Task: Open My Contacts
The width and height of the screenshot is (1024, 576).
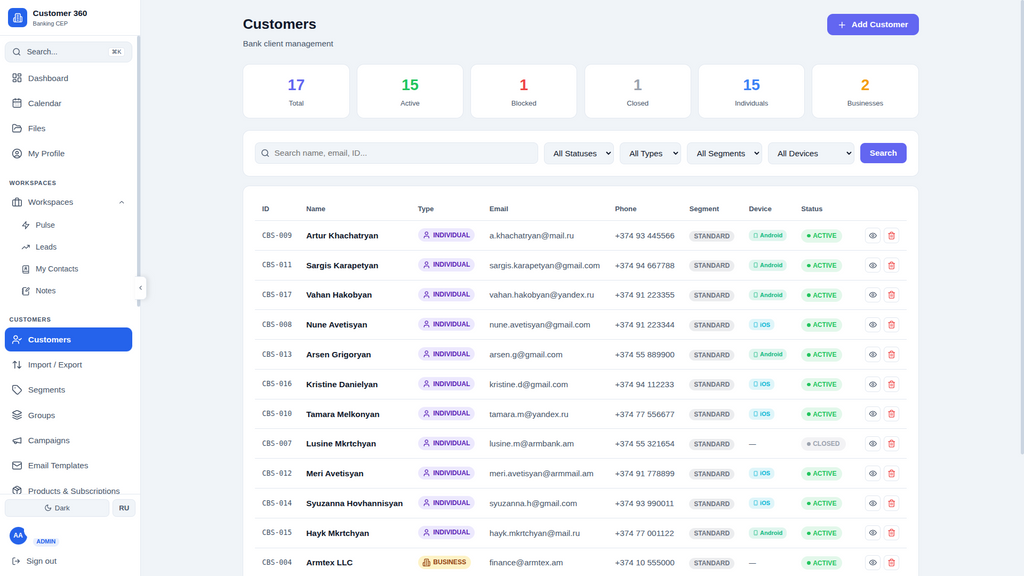Action: click(x=73, y=269)
